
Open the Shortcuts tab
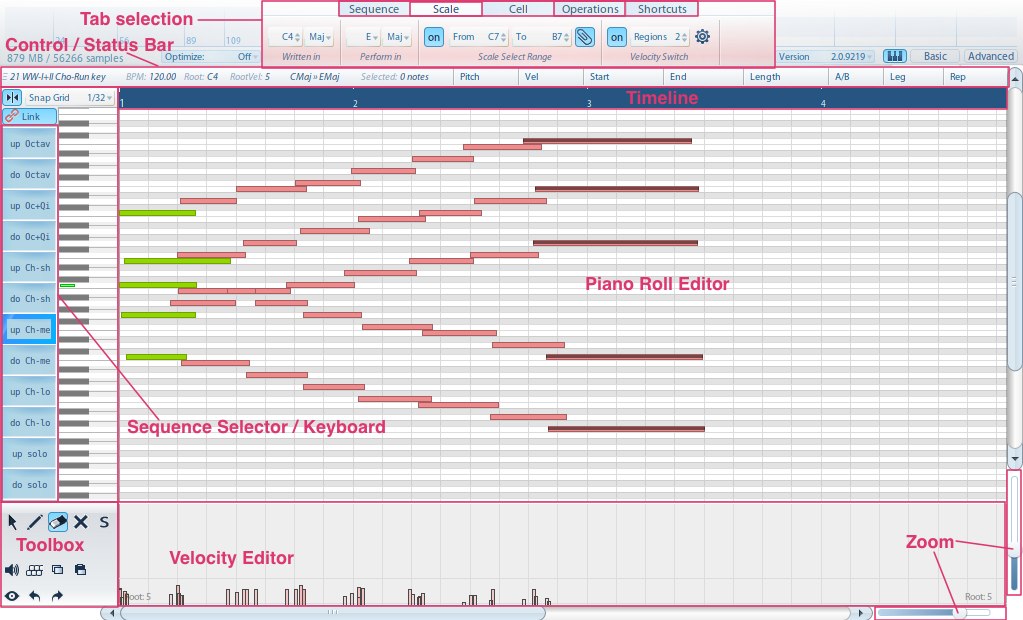coord(662,9)
